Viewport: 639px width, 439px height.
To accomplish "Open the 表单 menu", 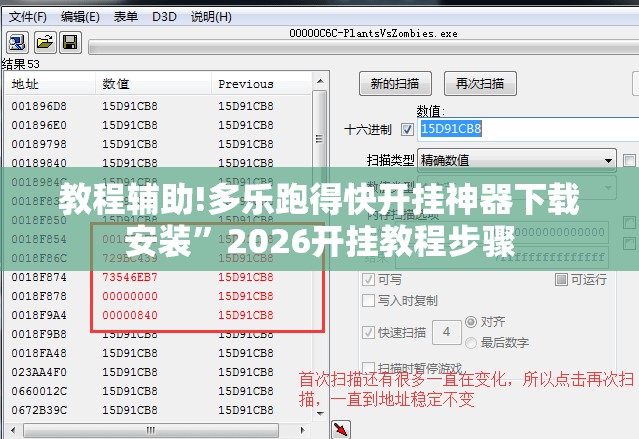I will pos(126,17).
